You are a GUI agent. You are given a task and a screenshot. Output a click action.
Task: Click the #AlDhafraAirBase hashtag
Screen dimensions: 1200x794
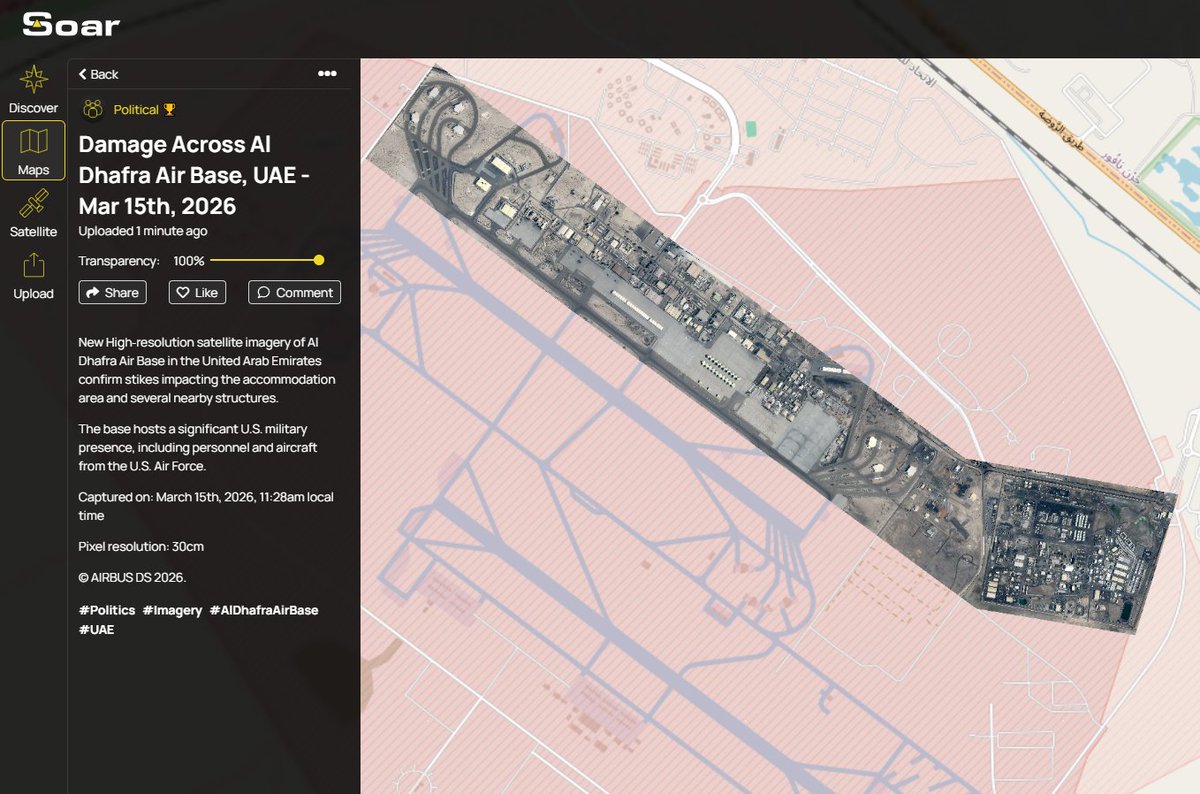pos(264,610)
